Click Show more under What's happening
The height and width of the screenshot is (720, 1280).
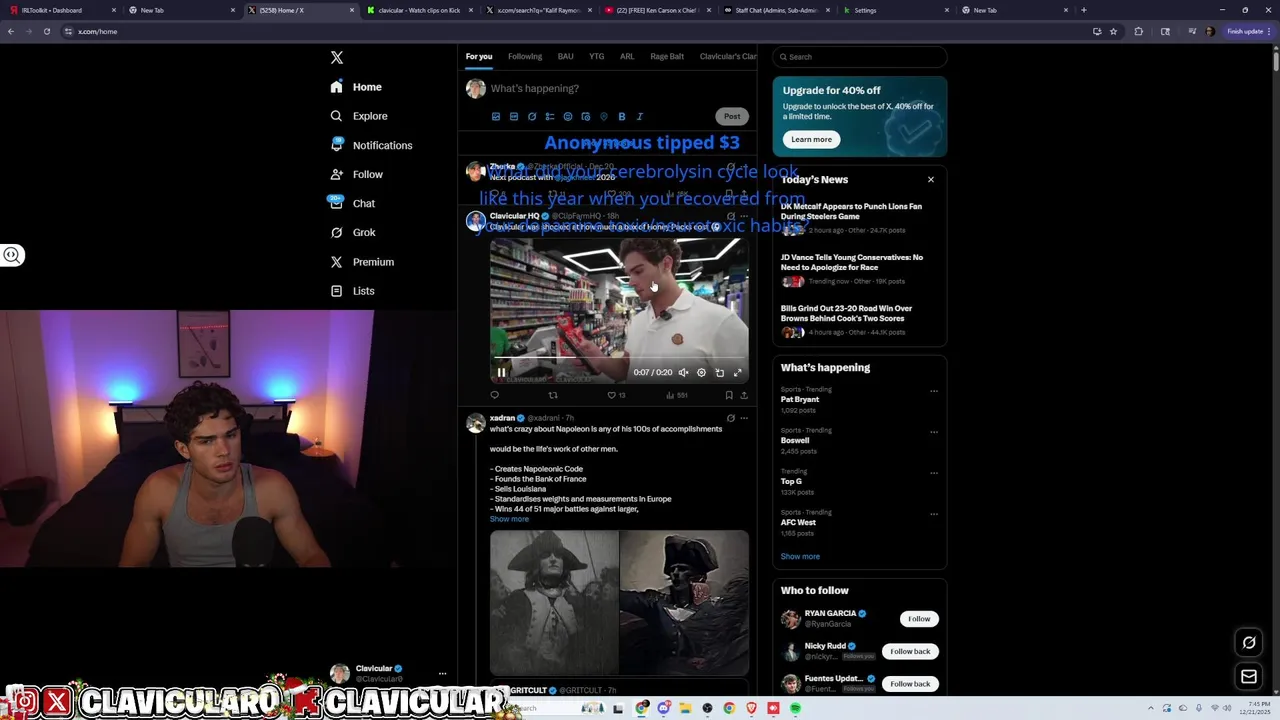click(800, 556)
